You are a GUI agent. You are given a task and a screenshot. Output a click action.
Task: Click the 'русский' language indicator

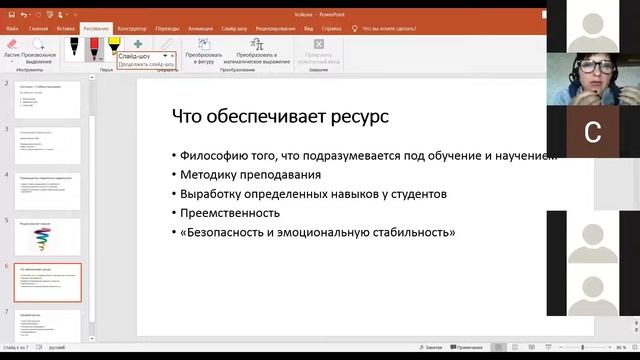tap(57, 347)
